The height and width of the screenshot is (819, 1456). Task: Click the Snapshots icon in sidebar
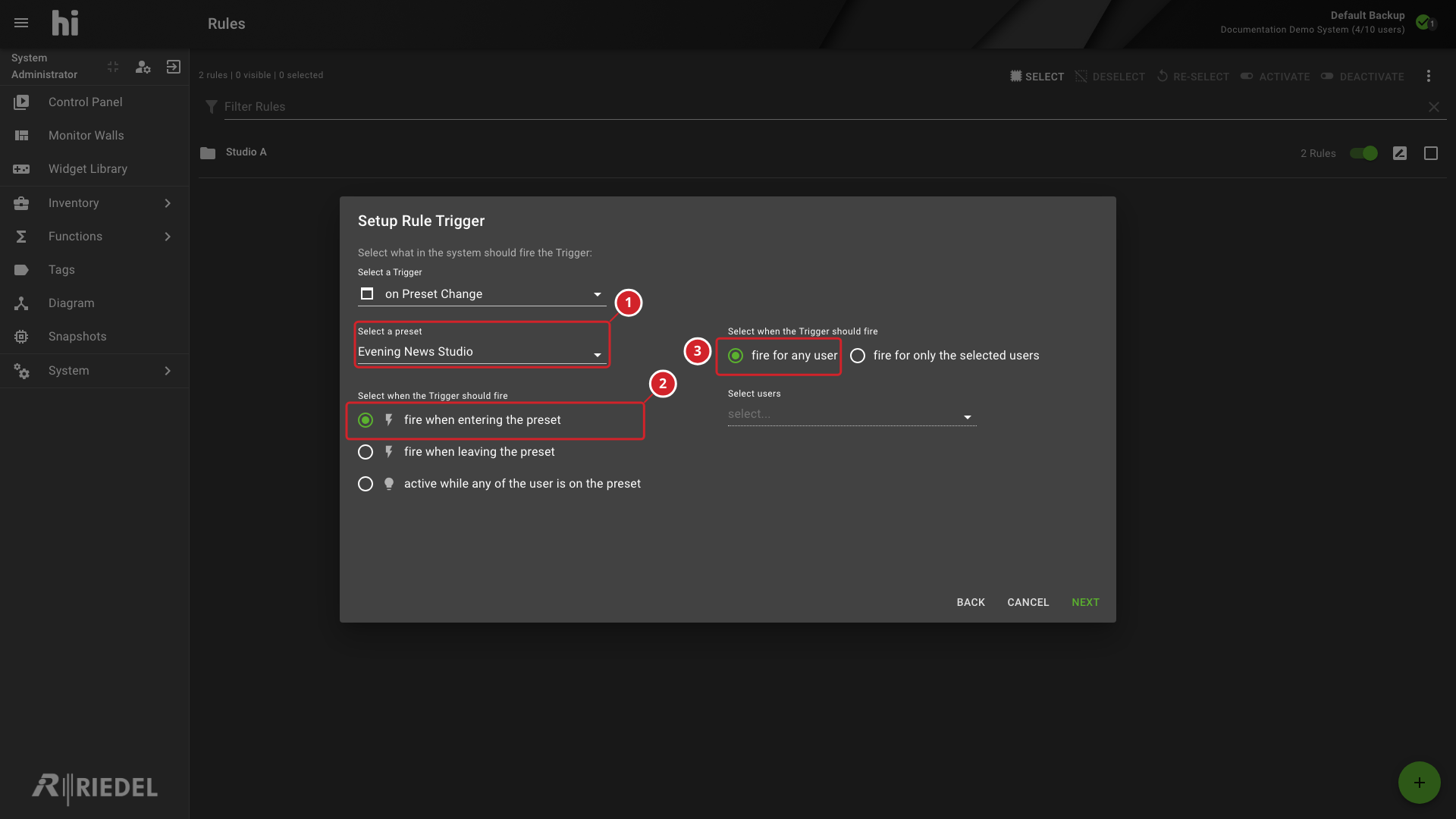[21, 337]
